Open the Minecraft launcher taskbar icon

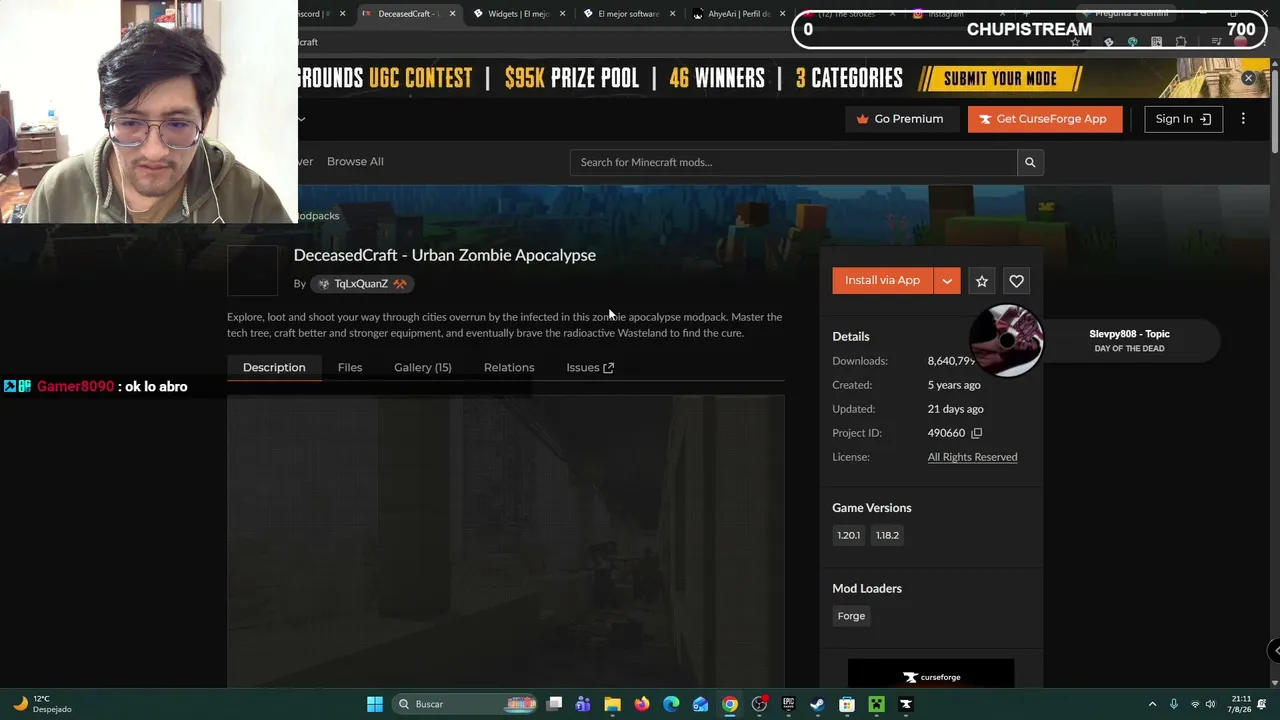pos(876,704)
